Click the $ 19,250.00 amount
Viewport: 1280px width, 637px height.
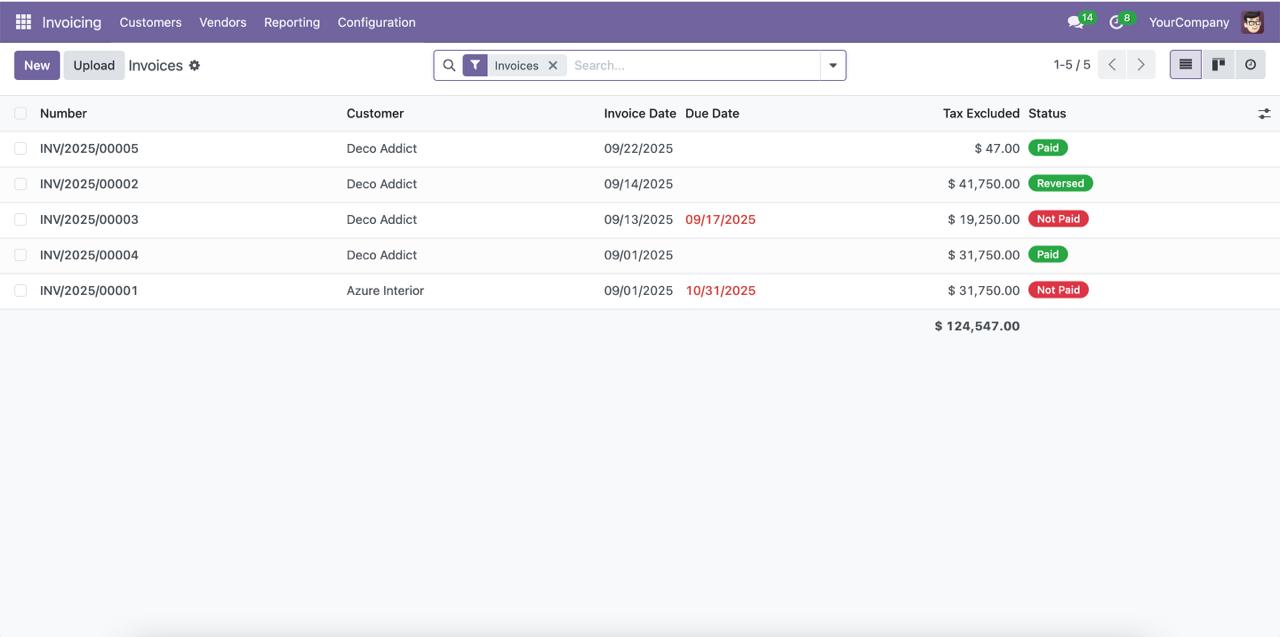point(984,219)
